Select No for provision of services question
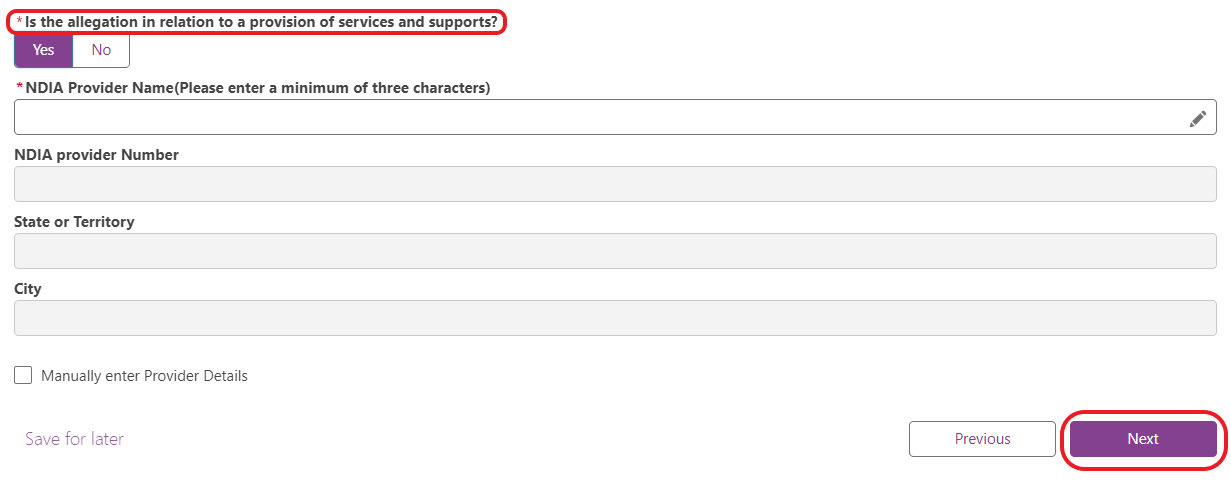This screenshot has width=1231, height=481. pyautogui.click(x=101, y=49)
